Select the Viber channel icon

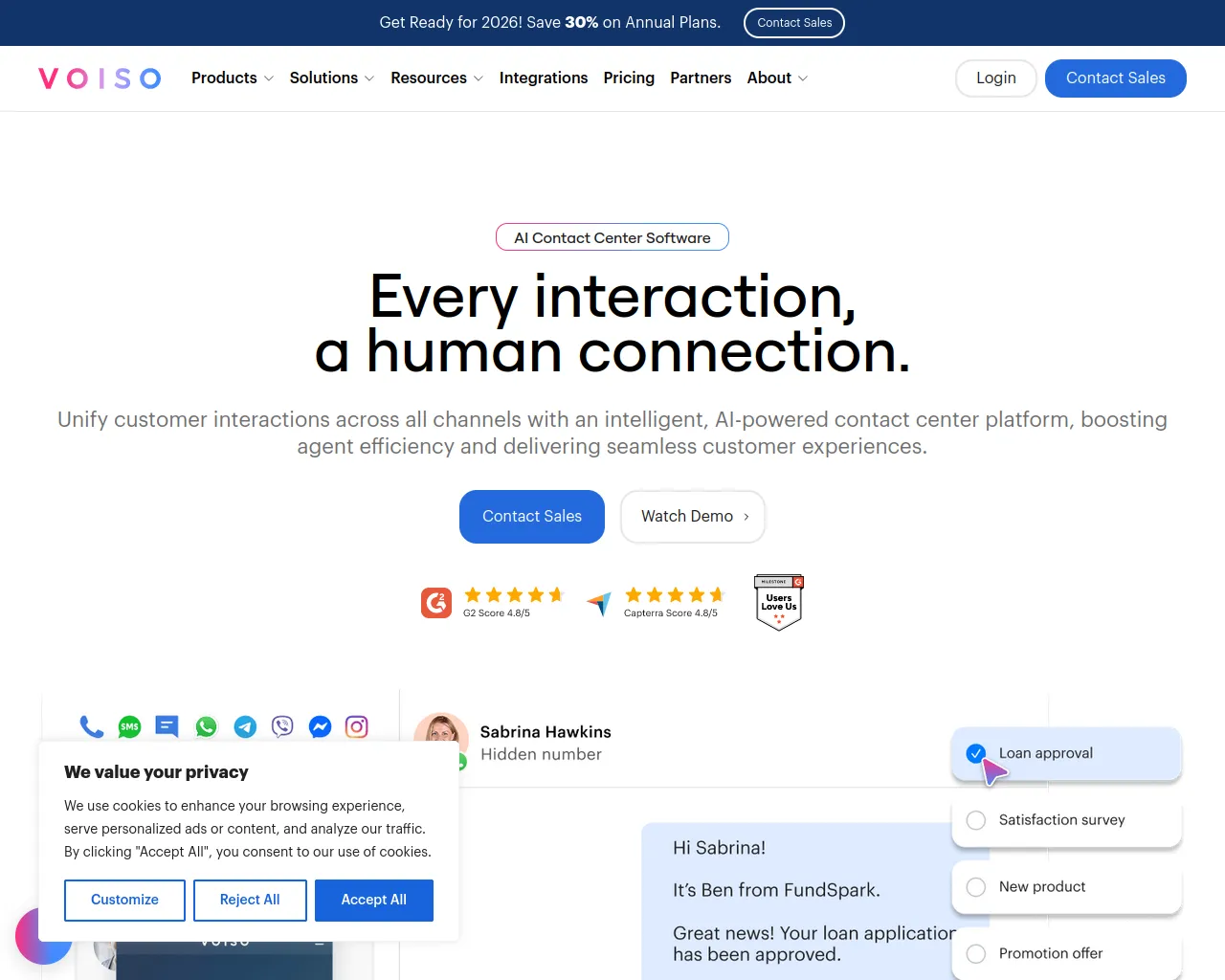tap(282, 727)
